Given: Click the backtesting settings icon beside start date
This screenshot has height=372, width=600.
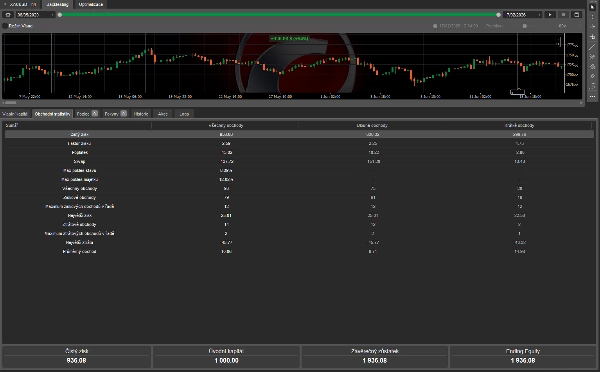Looking at the screenshot, I should (8, 15).
